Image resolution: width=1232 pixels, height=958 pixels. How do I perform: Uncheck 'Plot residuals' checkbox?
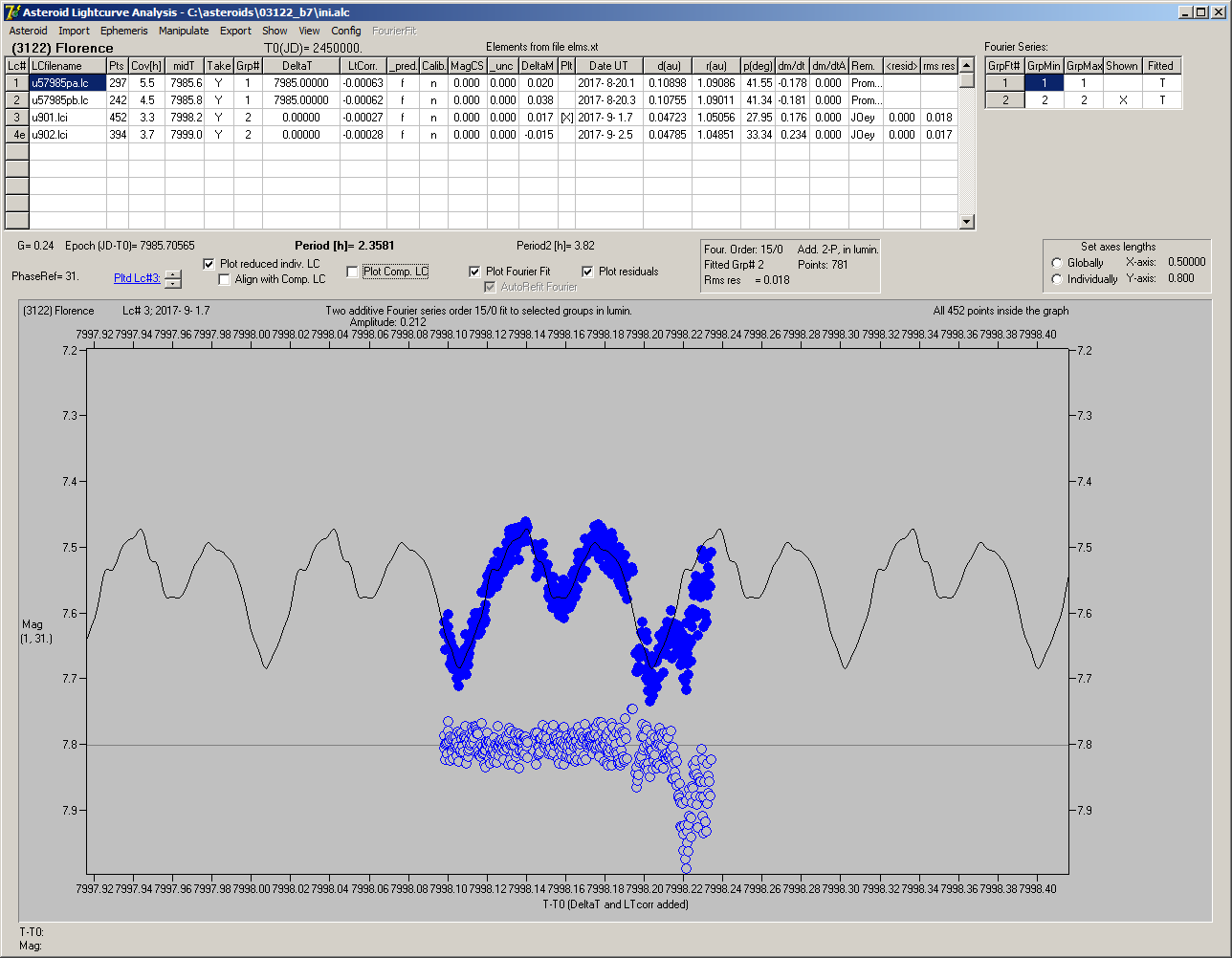(x=587, y=272)
